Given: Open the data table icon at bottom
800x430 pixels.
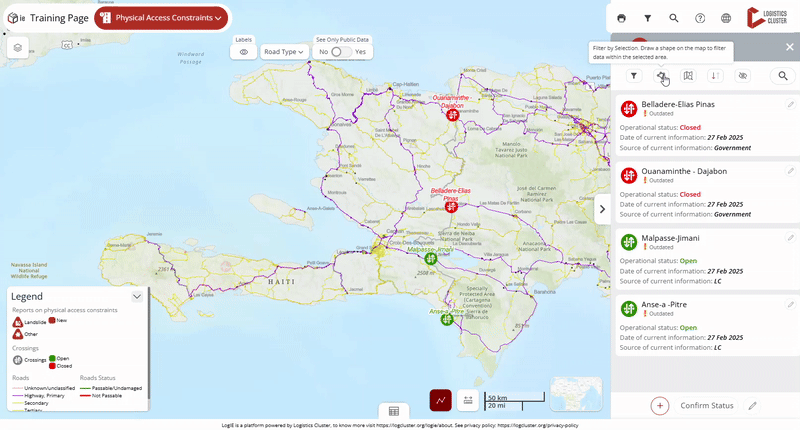Looking at the screenshot, I should 393,411.
